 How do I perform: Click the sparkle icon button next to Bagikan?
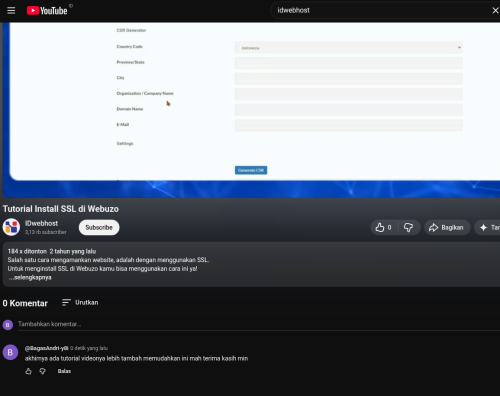pyautogui.click(x=487, y=227)
